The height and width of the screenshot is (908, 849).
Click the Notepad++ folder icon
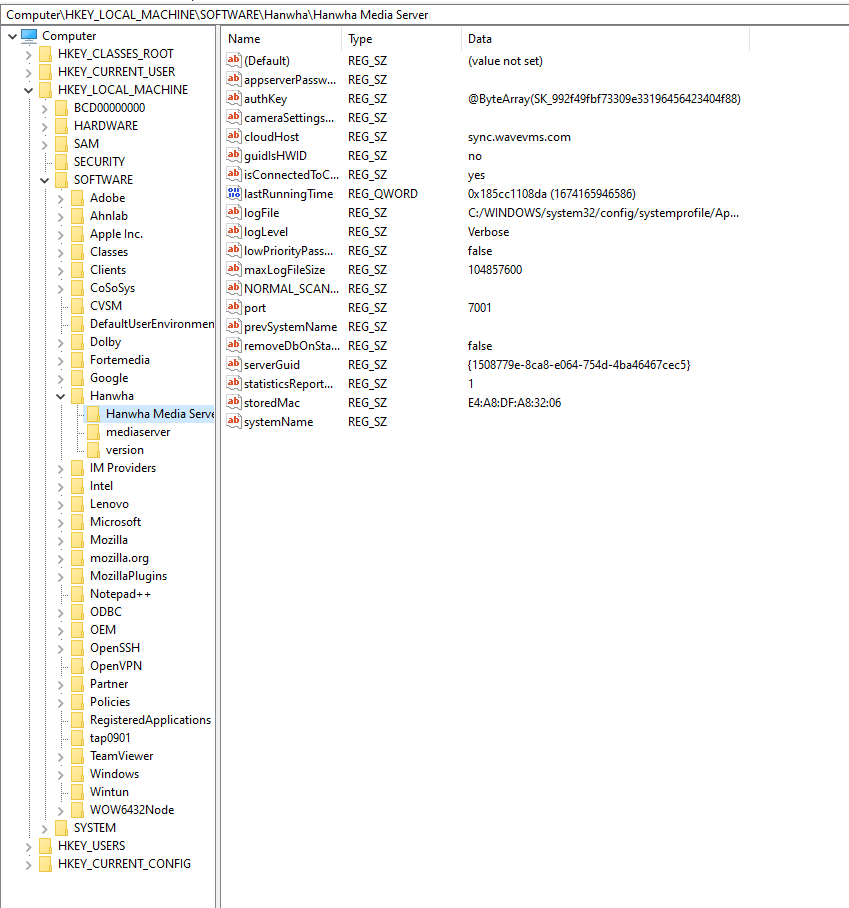click(x=77, y=594)
